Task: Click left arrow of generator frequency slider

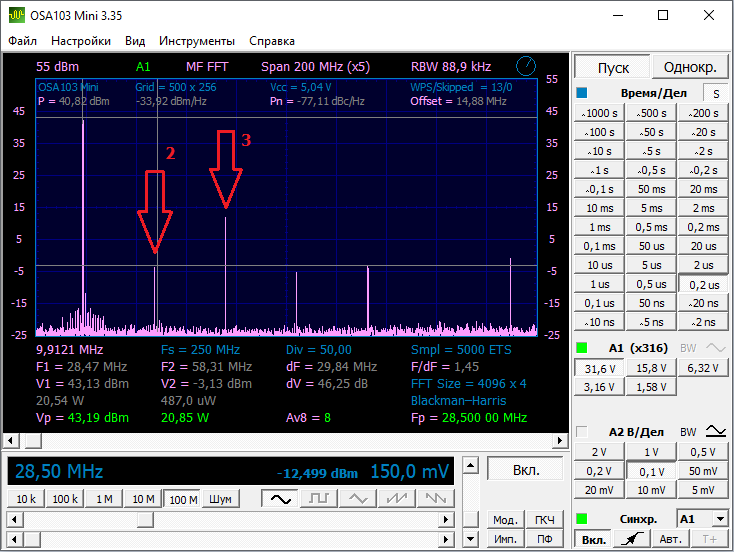Action: [x=15, y=519]
